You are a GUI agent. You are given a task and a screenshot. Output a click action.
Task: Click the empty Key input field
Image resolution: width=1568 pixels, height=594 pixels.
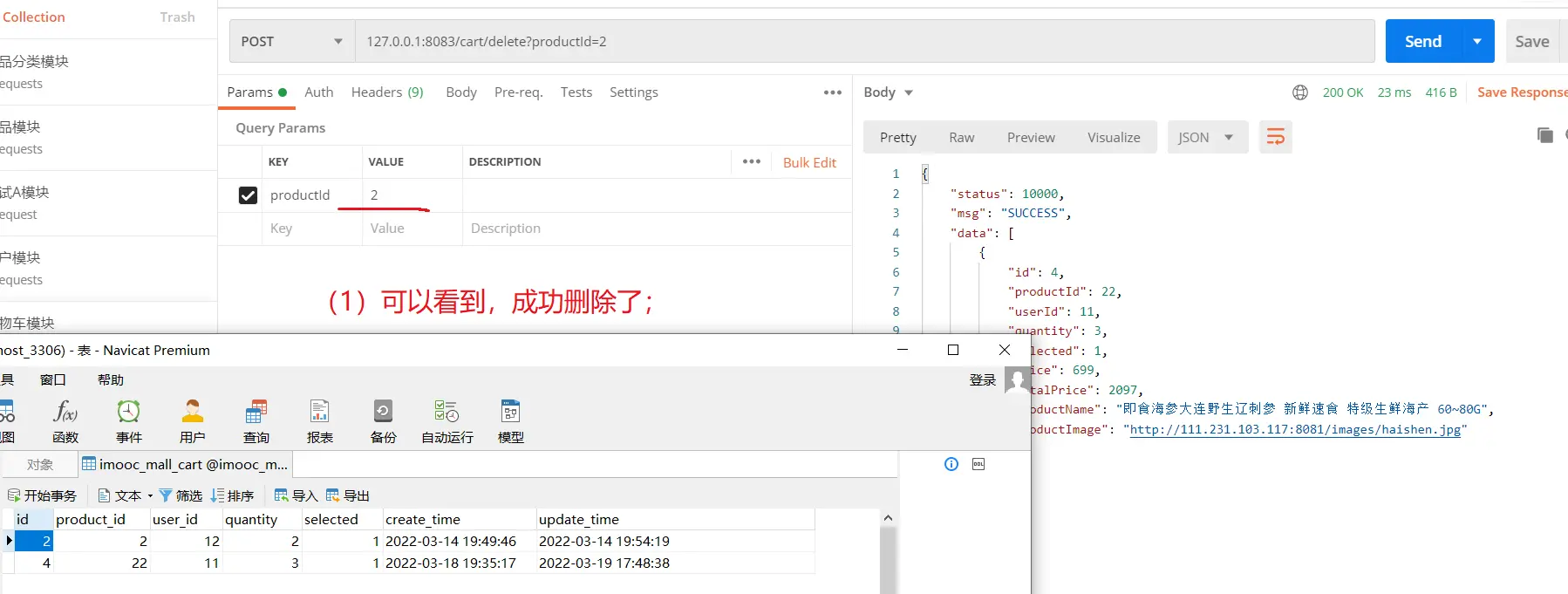pos(312,229)
